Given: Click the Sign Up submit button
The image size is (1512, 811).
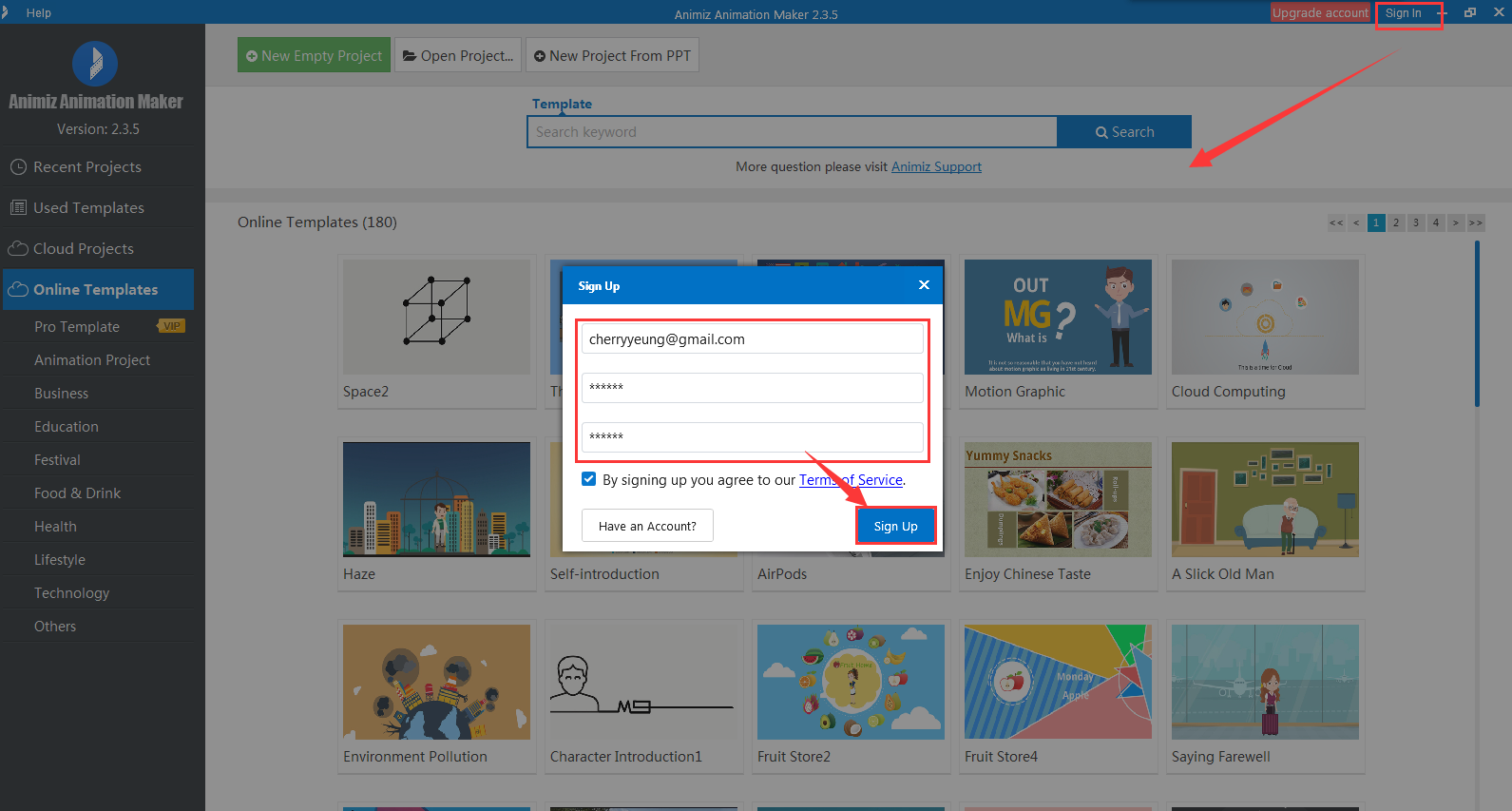Looking at the screenshot, I should point(896,526).
